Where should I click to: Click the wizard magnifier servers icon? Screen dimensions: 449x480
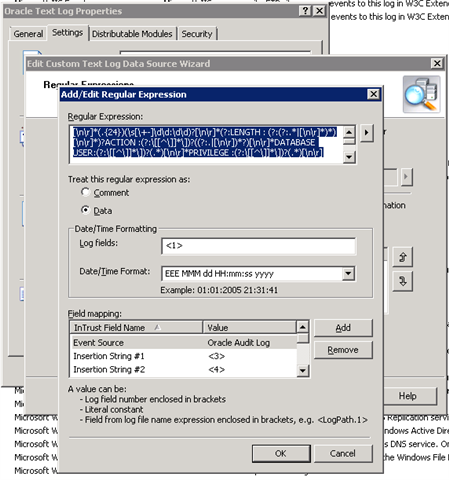pyautogui.click(x=421, y=95)
